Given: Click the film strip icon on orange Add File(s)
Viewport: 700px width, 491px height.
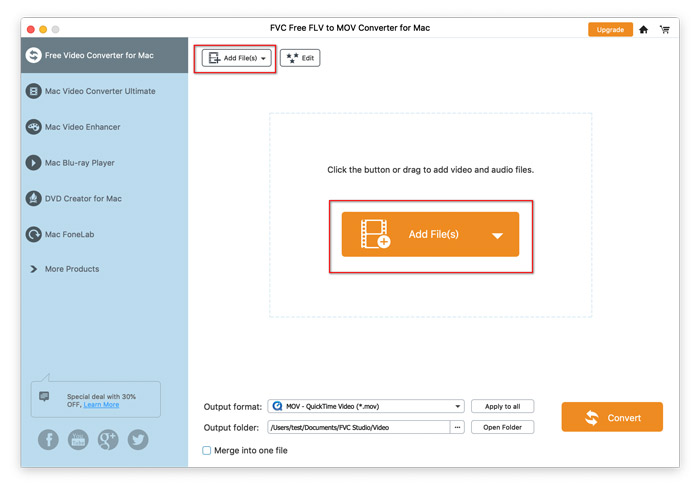Looking at the screenshot, I should coord(375,233).
